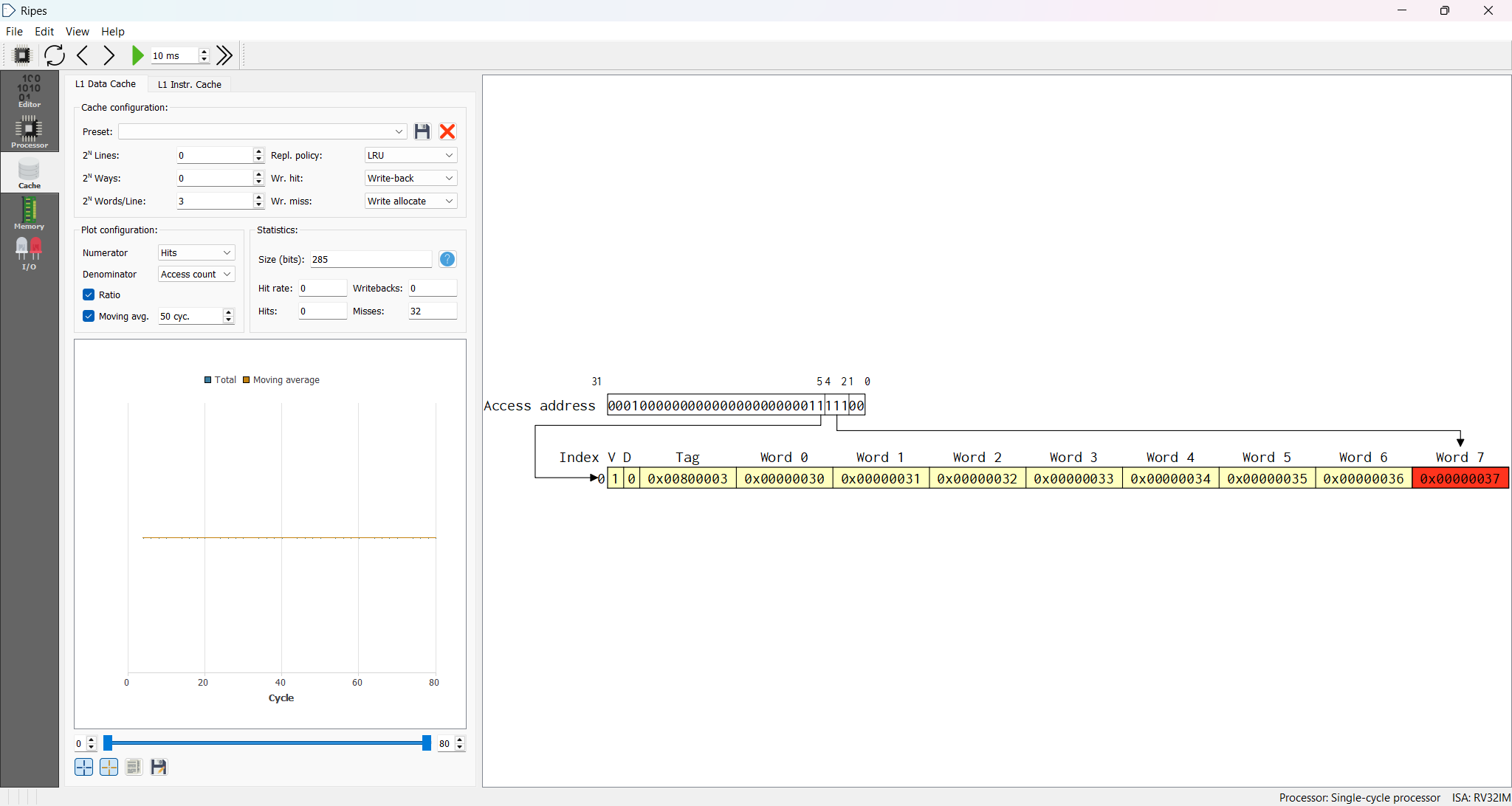Open the Memory tab in the sidebar

[29, 213]
